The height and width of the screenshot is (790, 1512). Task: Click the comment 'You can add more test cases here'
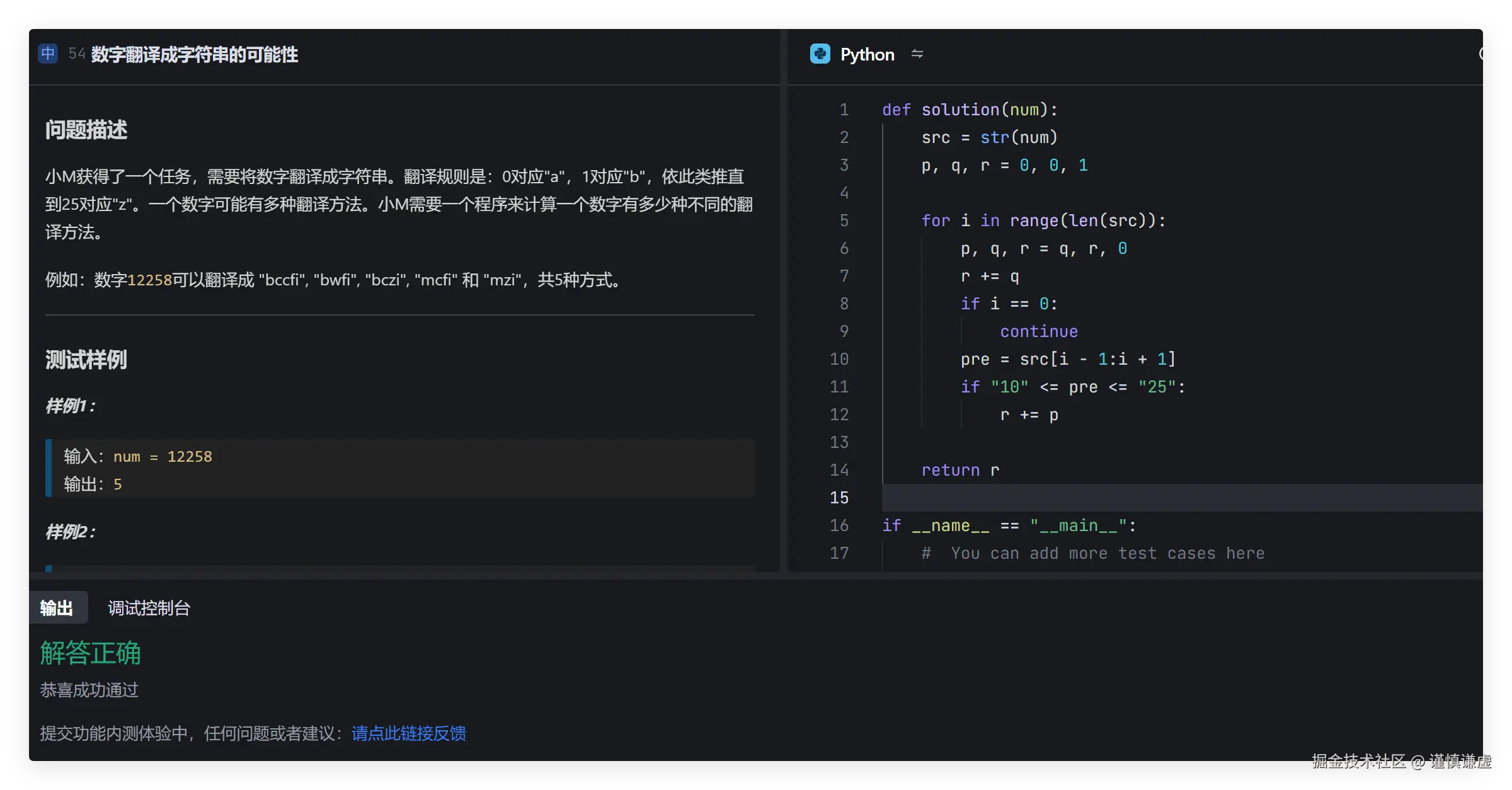tap(1107, 553)
